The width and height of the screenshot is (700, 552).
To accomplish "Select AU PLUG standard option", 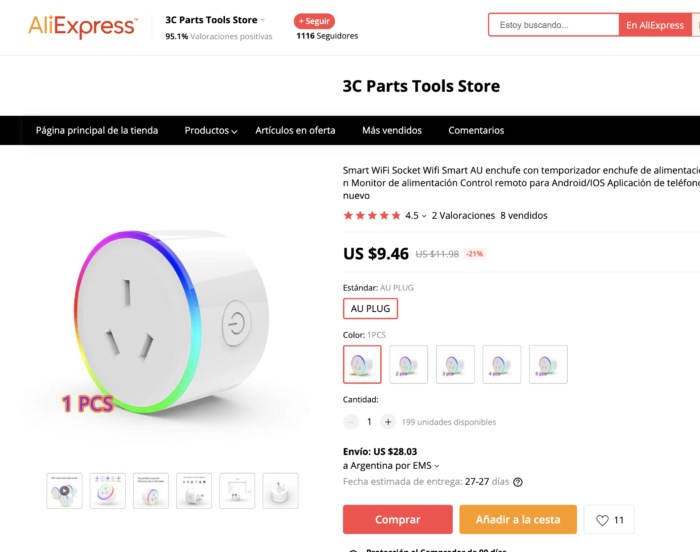I will click(370, 309).
